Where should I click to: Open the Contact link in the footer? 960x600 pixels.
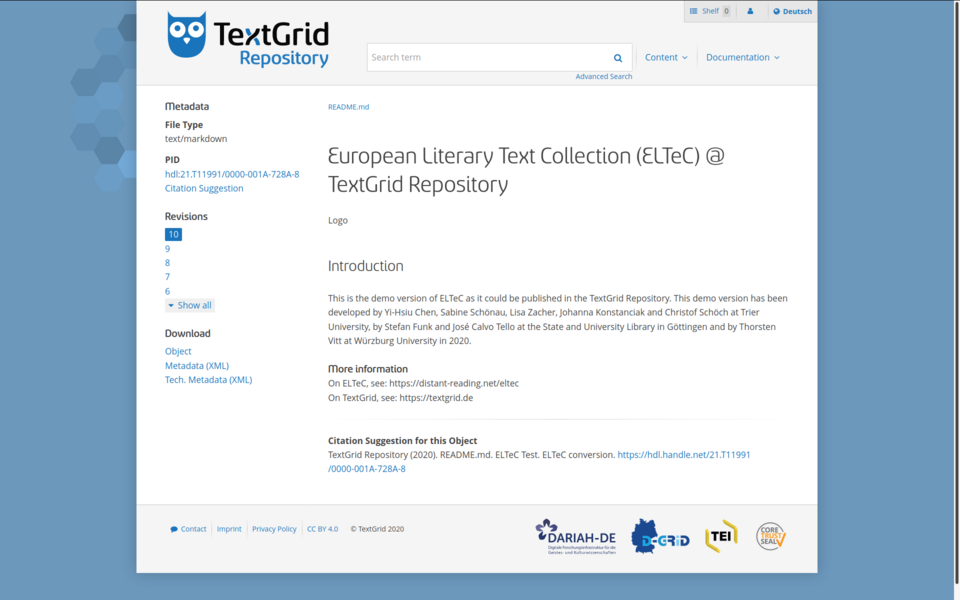[x=189, y=529]
